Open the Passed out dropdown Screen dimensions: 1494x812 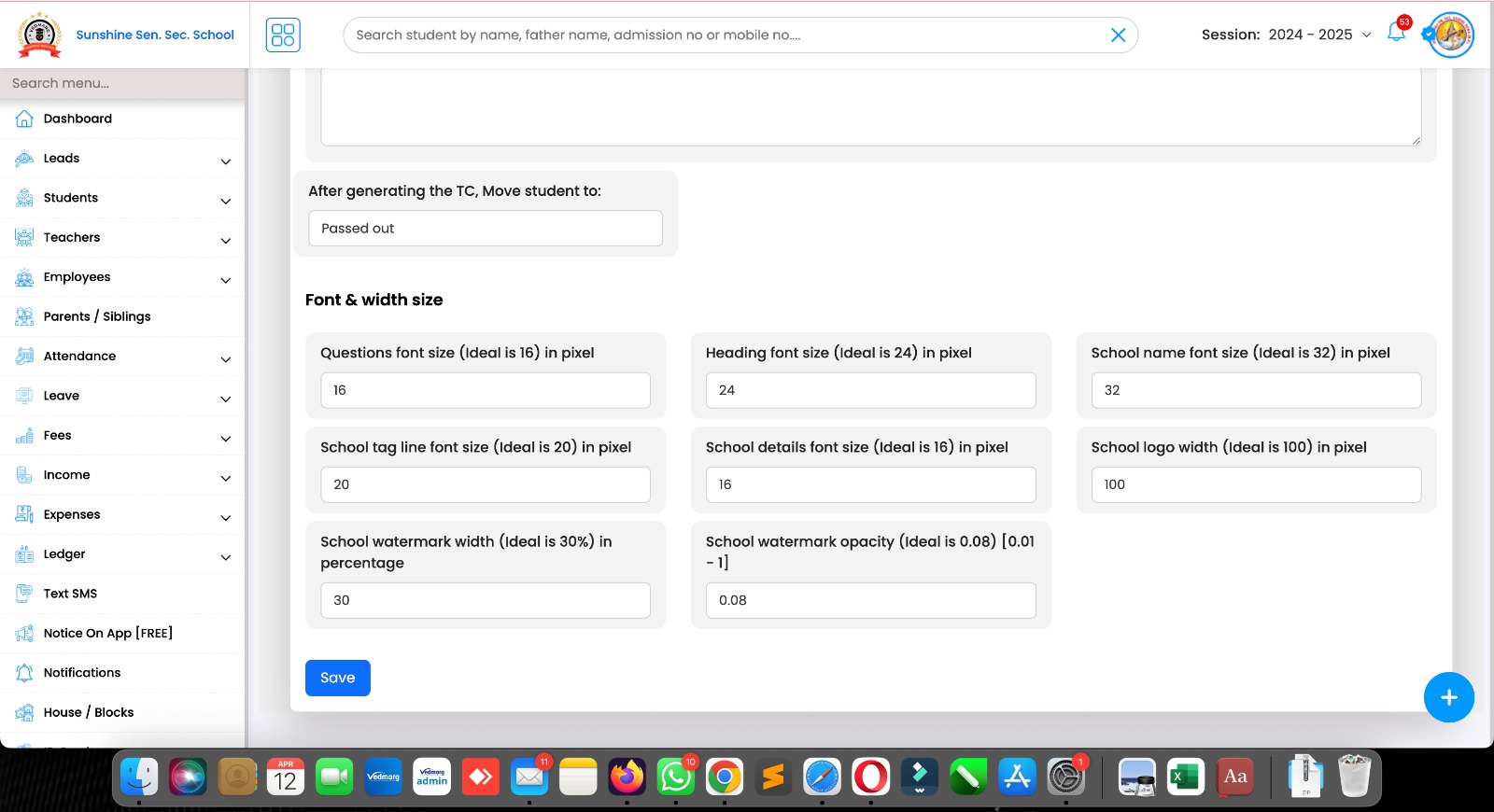[x=486, y=229]
